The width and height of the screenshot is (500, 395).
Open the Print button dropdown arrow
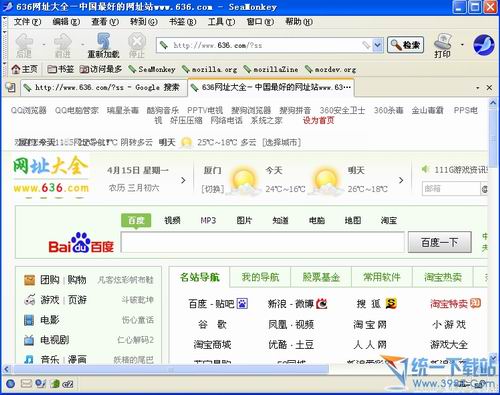[462, 45]
